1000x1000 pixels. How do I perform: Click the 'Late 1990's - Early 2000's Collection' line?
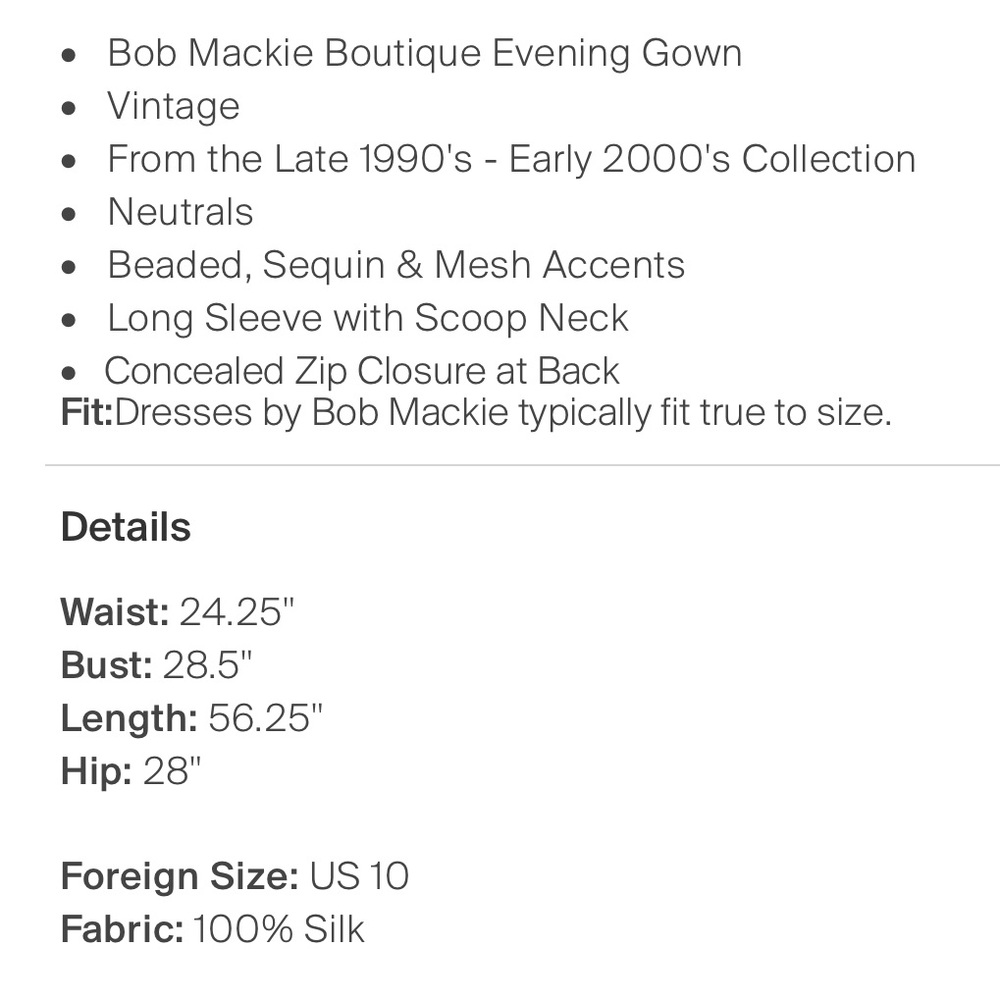pyautogui.click(x=511, y=159)
